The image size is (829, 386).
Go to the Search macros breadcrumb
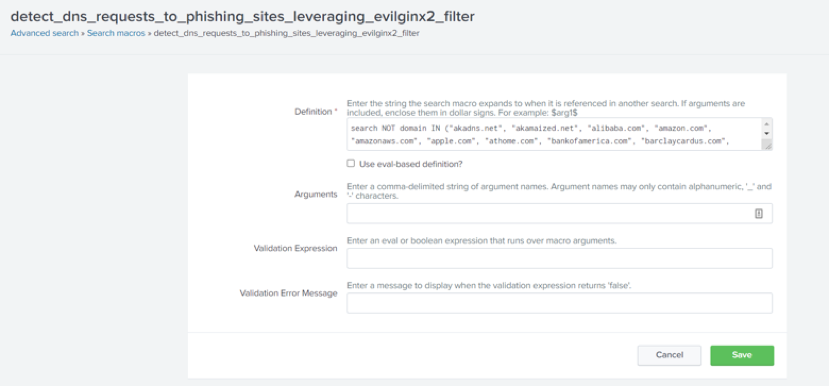(x=116, y=33)
